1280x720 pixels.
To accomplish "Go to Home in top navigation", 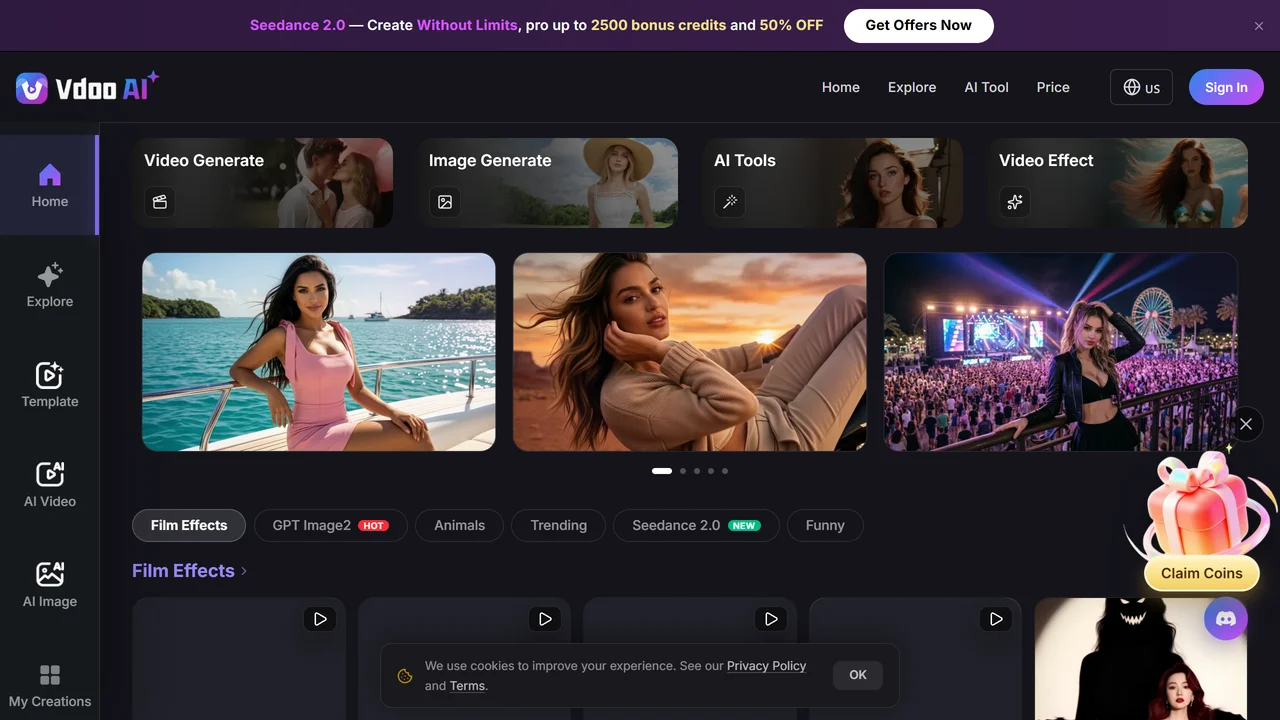I will 841,87.
